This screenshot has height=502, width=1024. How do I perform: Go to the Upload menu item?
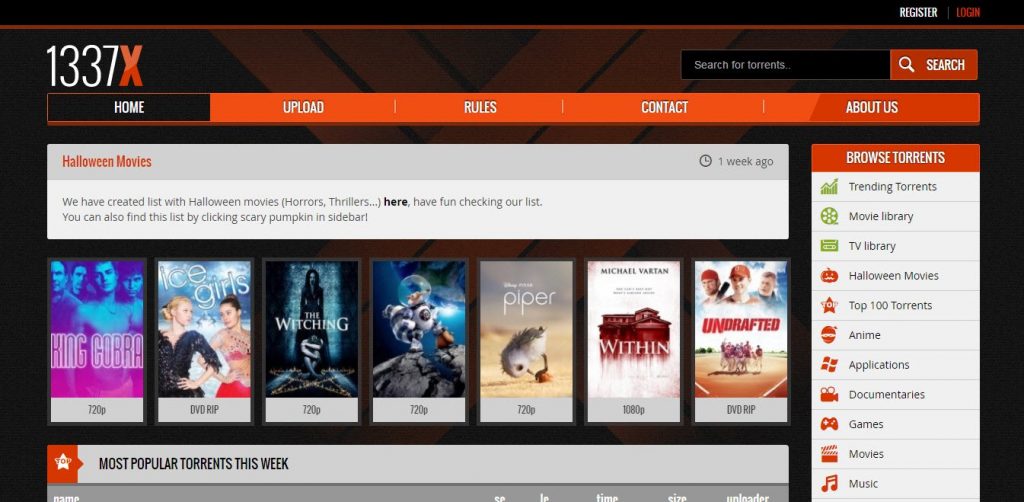(x=303, y=107)
